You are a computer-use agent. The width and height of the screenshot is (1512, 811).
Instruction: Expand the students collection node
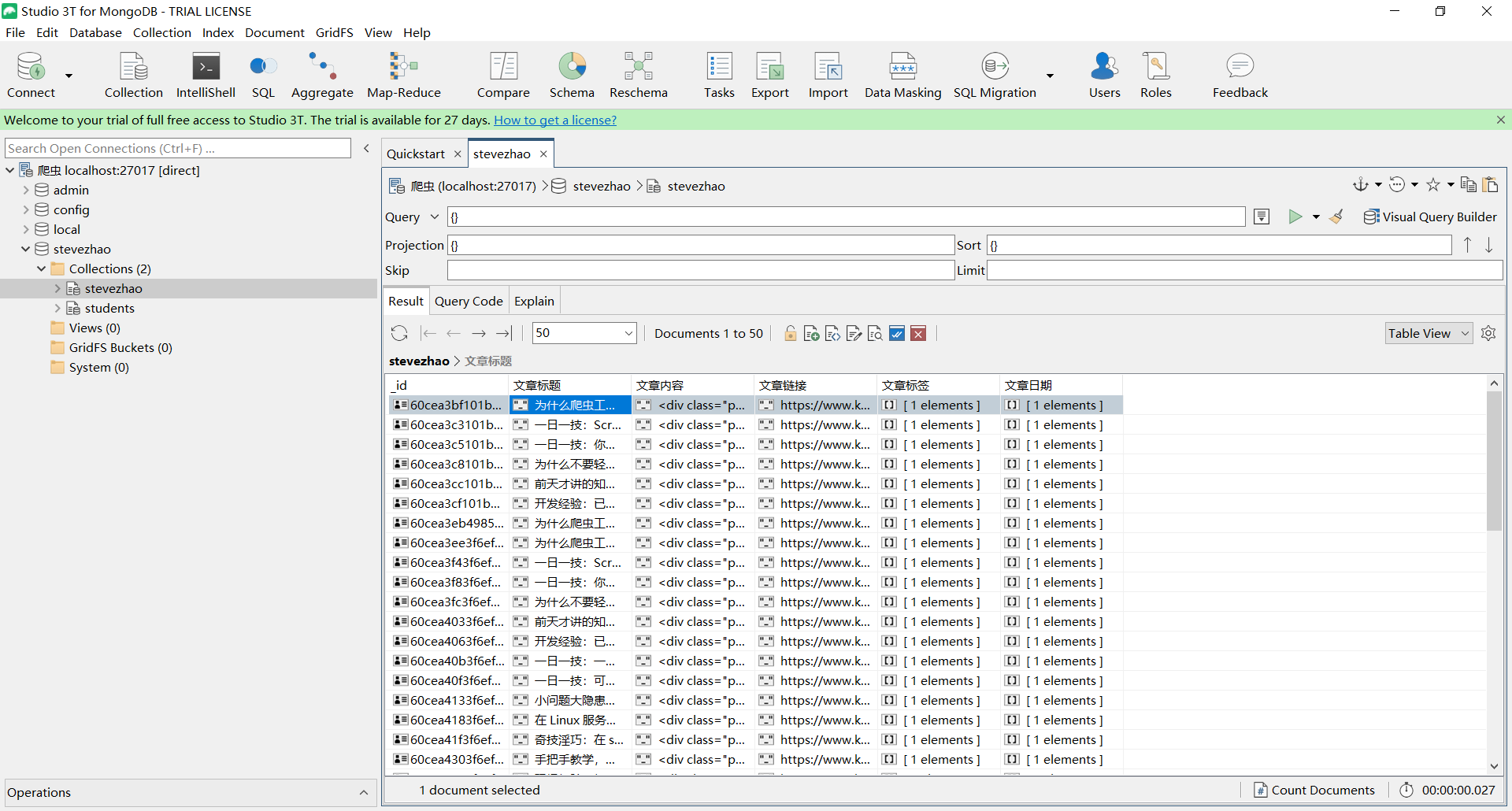[x=57, y=308]
